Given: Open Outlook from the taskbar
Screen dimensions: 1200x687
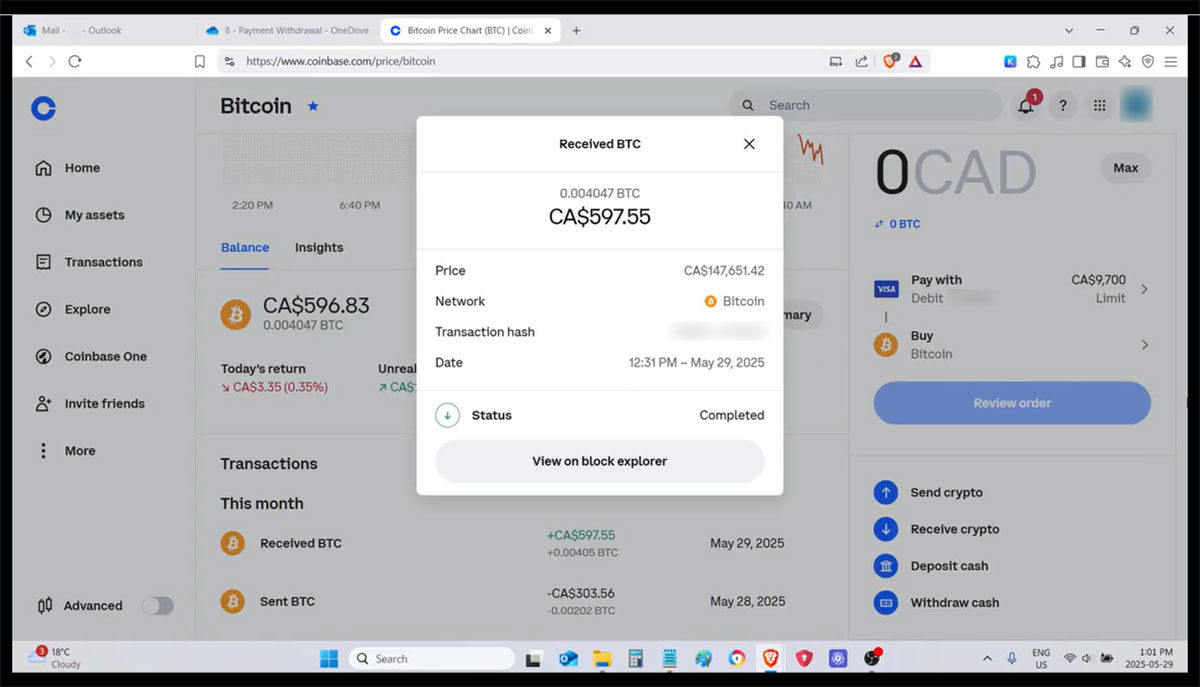Looking at the screenshot, I should (569, 658).
